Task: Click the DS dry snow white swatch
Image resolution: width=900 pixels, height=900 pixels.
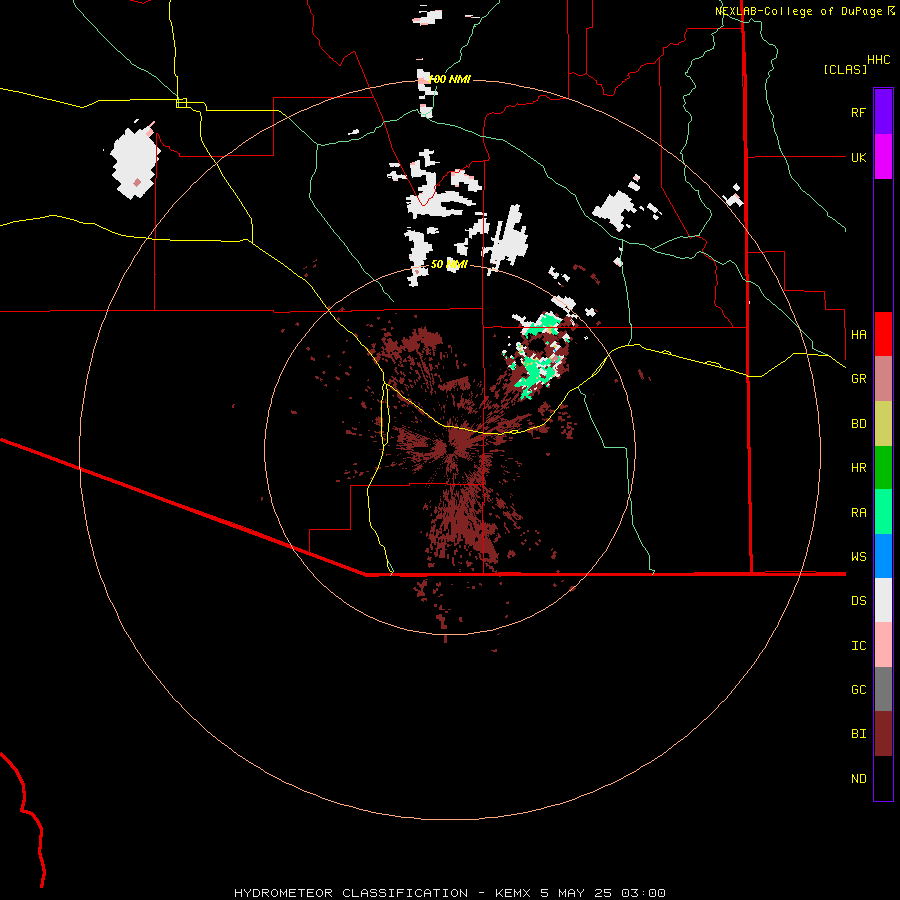Action: (883, 600)
